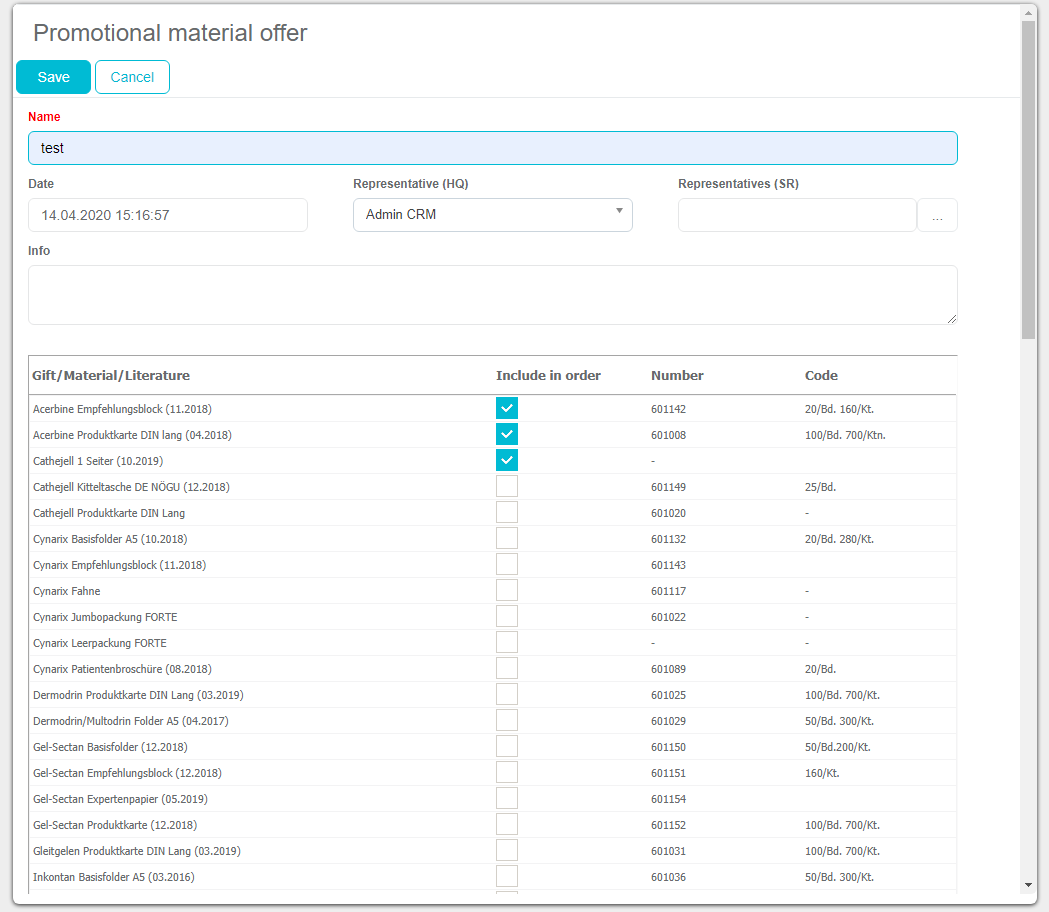The image size is (1049, 912).
Task: Uncheck Acerbine Empfehlungsblock checkbox
Action: pyautogui.click(x=507, y=408)
